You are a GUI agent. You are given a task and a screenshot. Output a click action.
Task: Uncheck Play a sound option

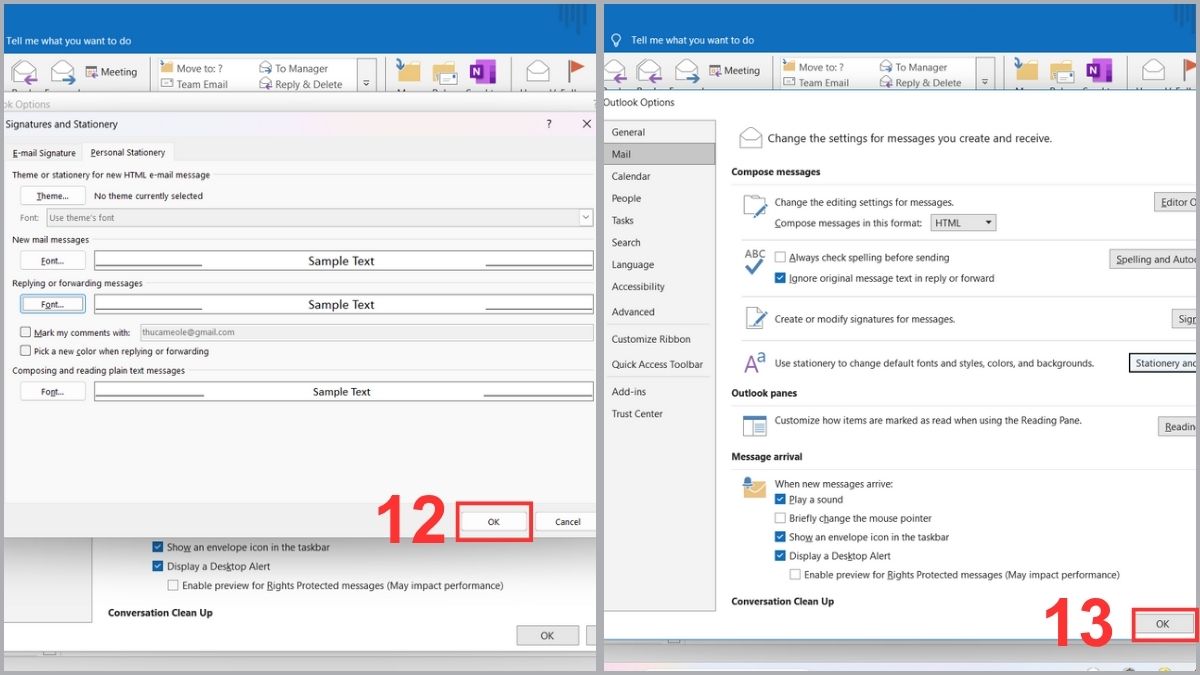click(781, 500)
